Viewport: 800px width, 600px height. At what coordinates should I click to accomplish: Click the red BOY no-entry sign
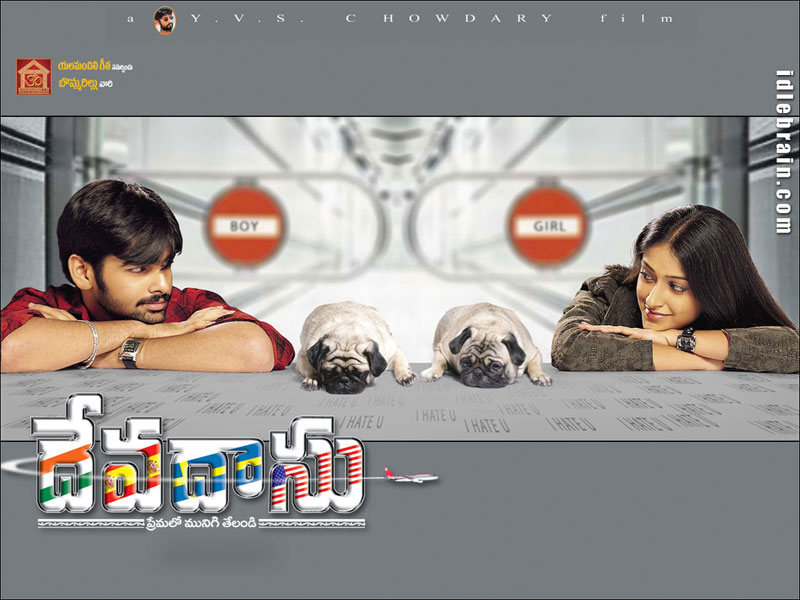(x=245, y=226)
